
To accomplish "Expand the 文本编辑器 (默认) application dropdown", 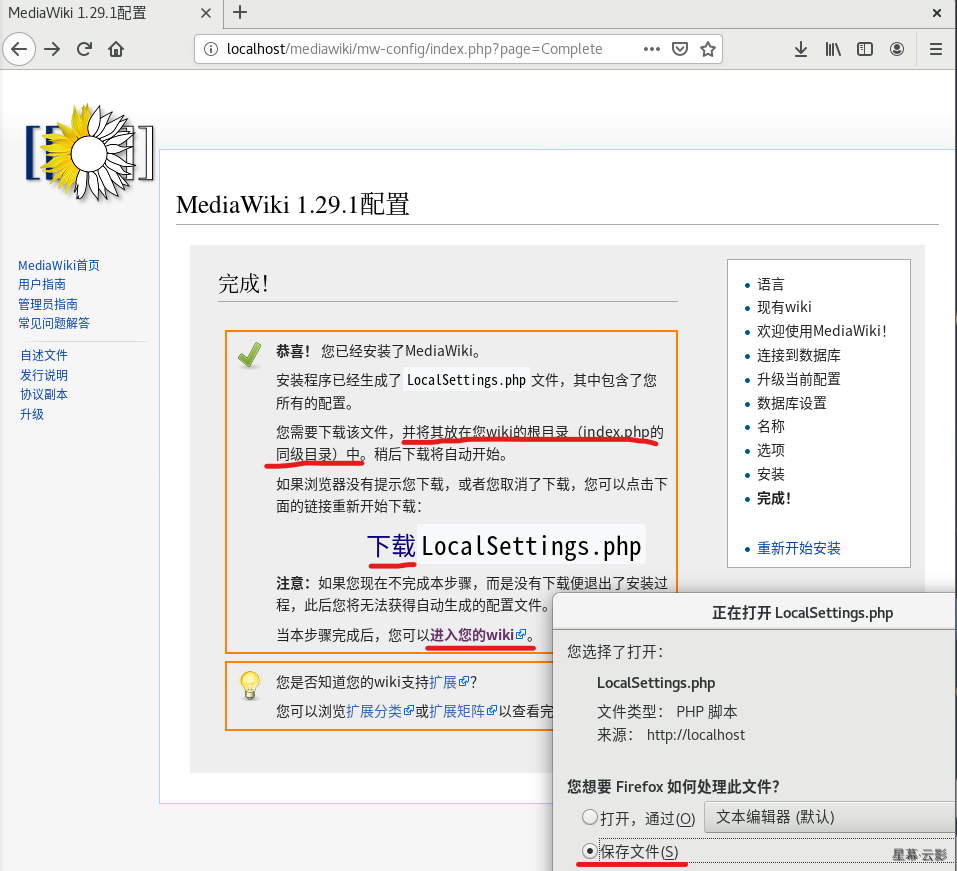I will (x=830, y=817).
